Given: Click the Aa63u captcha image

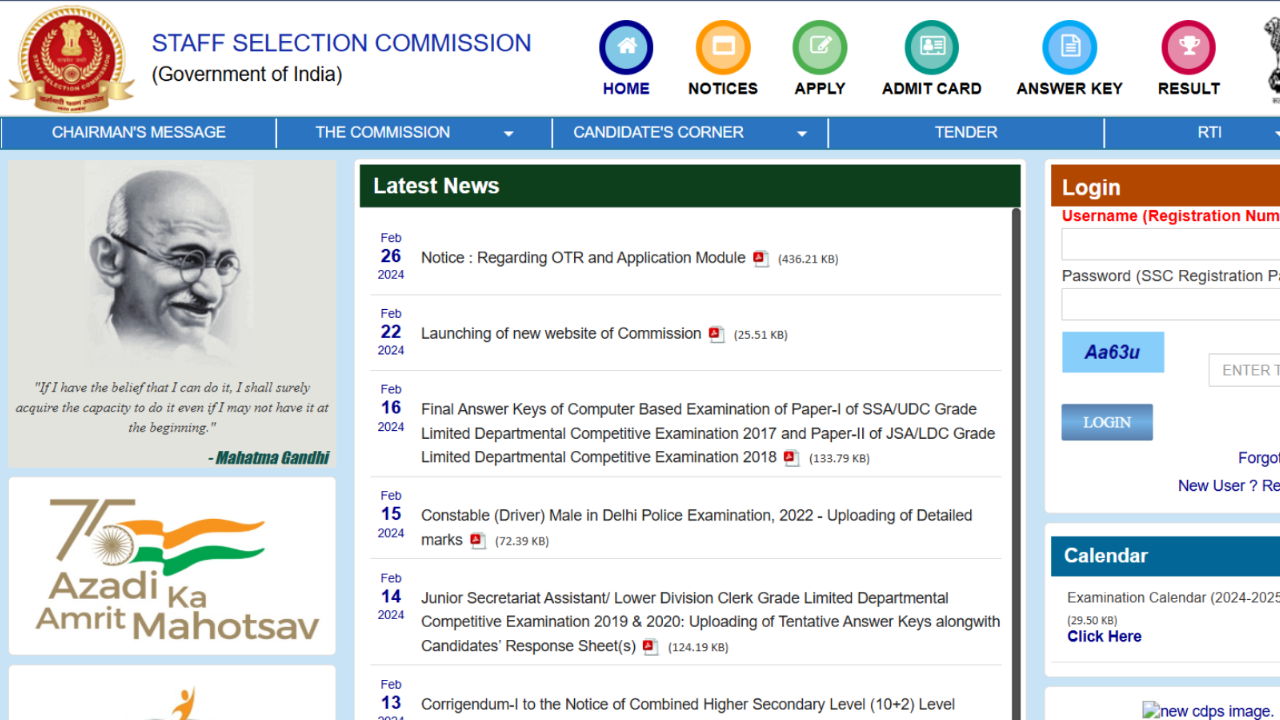Looking at the screenshot, I should [1113, 352].
